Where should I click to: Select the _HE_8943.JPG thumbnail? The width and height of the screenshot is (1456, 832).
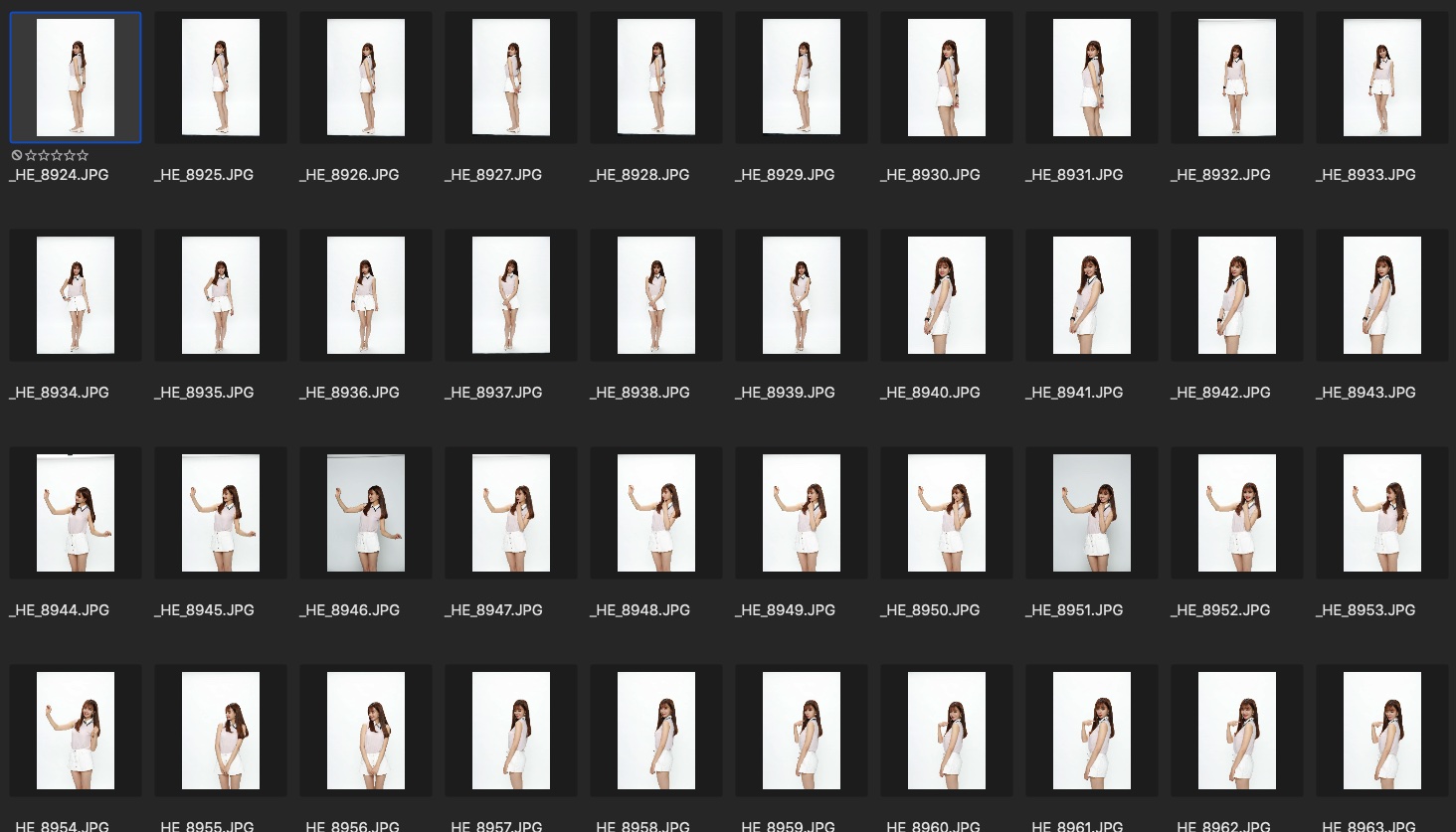pyautogui.click(x=1382, y=295)
